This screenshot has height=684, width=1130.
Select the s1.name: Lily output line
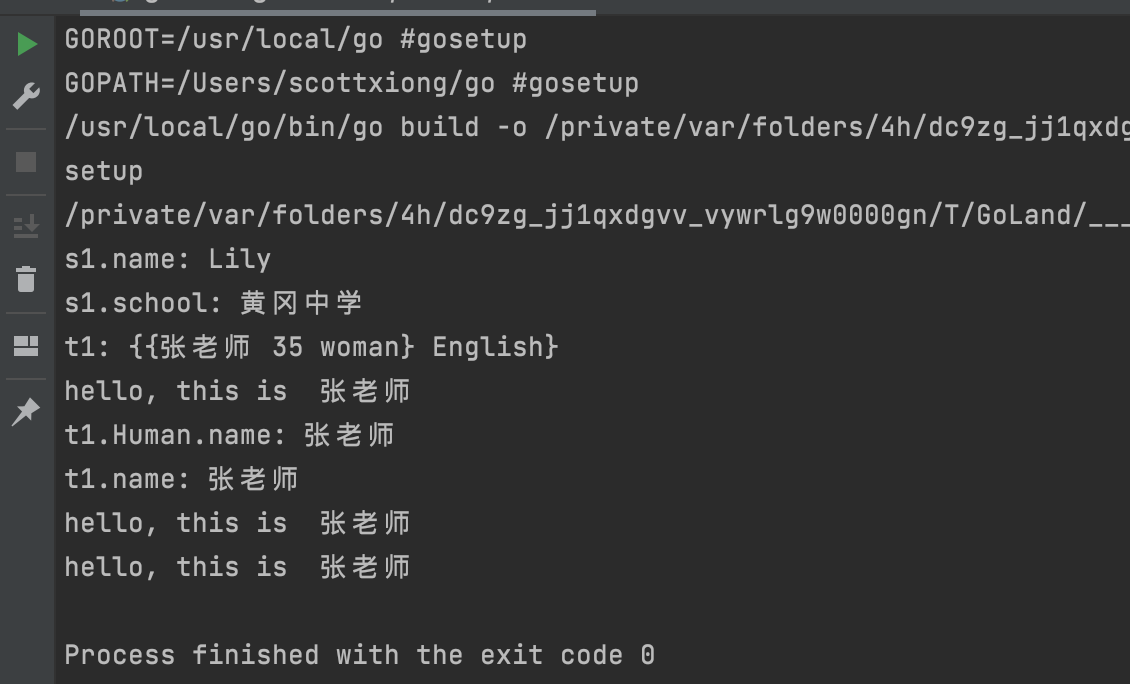point(168,259)
